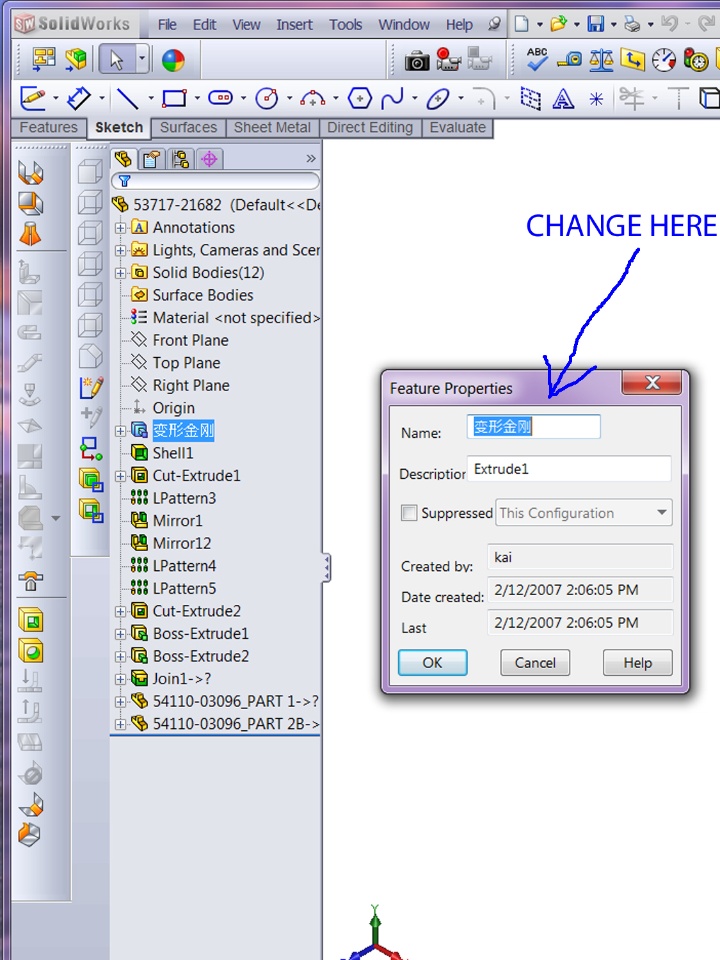
Task: Expand the Boss-Extrude1 feature
Action: [x=120, y=634]
